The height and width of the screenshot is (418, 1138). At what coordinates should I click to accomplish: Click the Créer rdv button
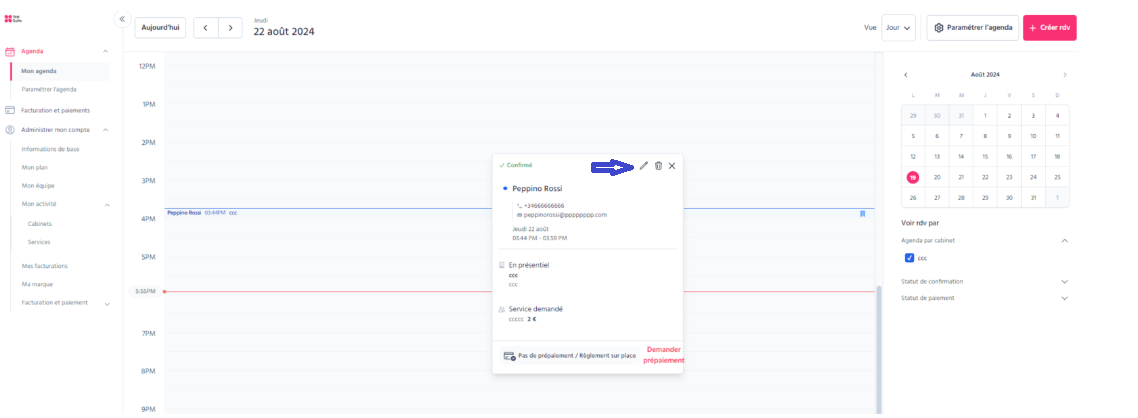click(x=1049, y=28)
